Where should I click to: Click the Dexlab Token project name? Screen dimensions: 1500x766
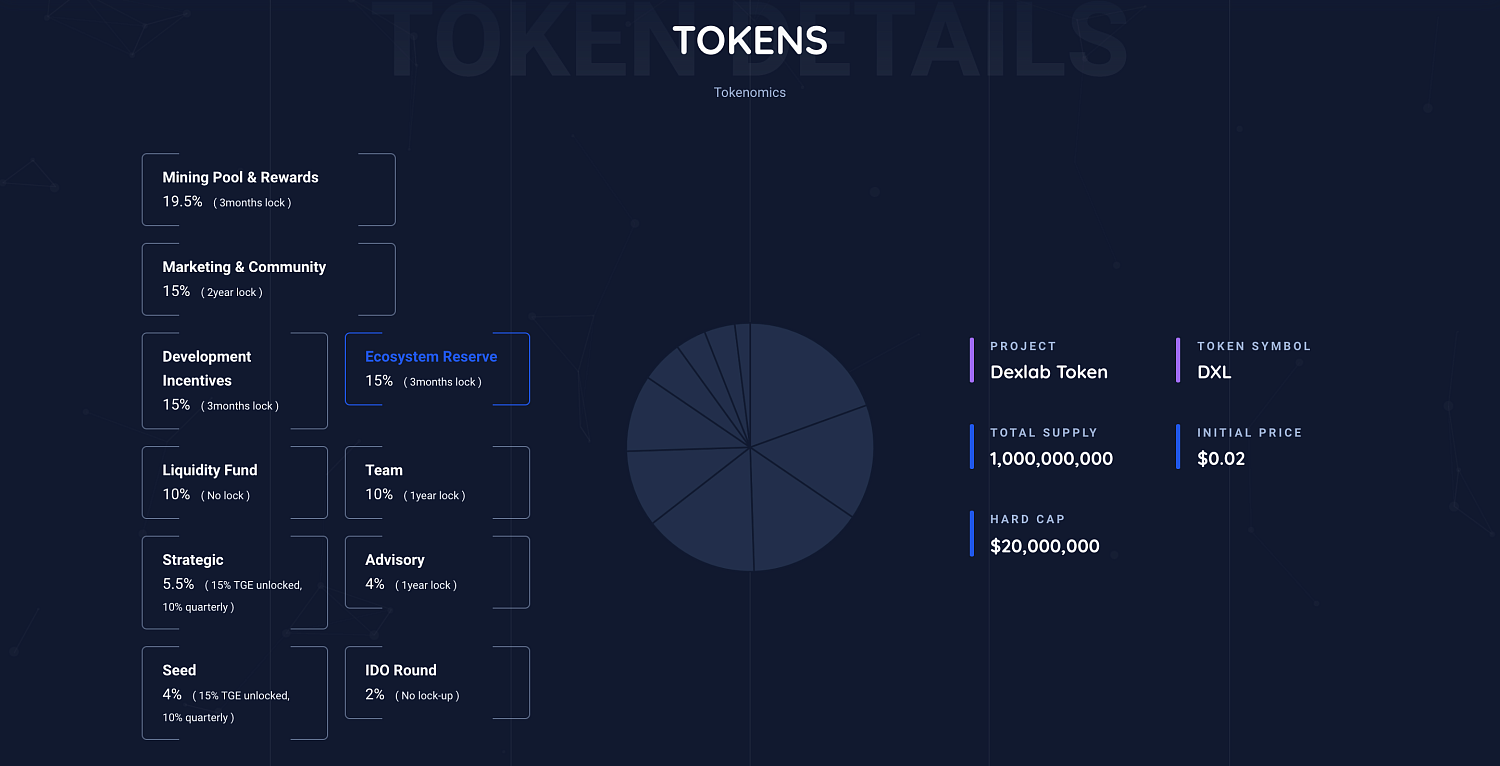[1049, 372]
